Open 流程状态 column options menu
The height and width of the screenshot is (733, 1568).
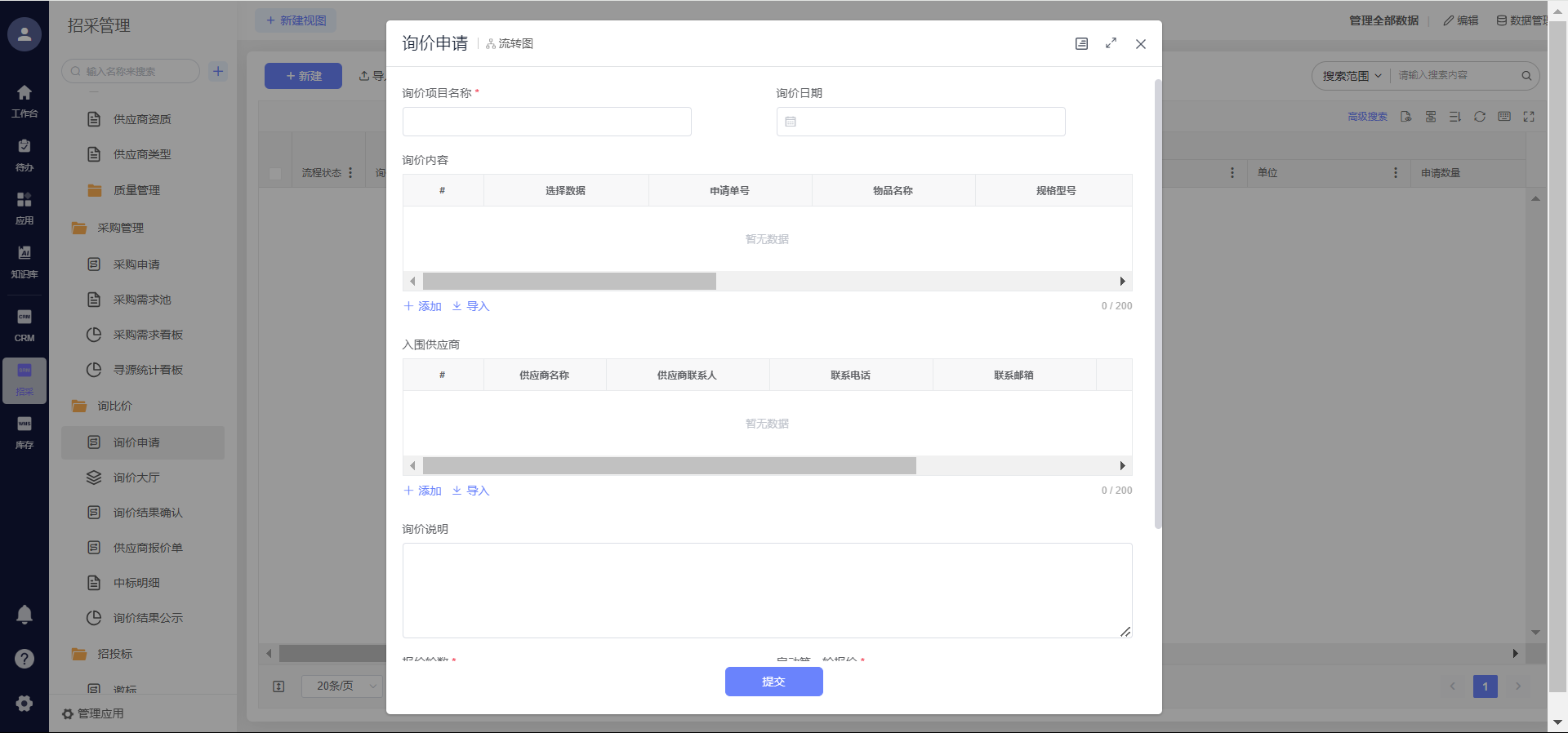[x=350, y=173]
